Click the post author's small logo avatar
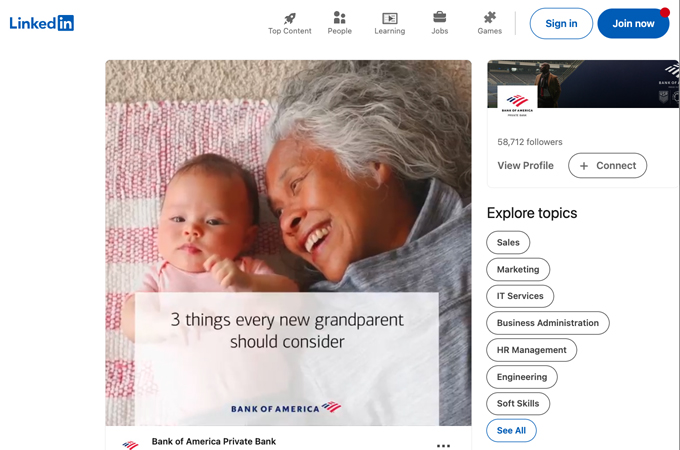The image size is (680, 450). coord(130,445)
